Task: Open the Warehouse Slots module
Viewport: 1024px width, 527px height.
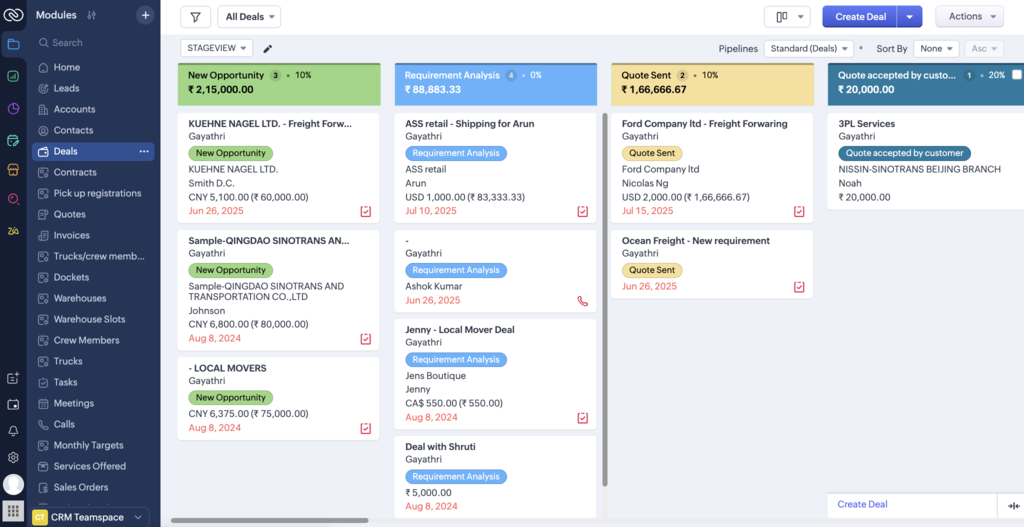Action: pos(89,319)
